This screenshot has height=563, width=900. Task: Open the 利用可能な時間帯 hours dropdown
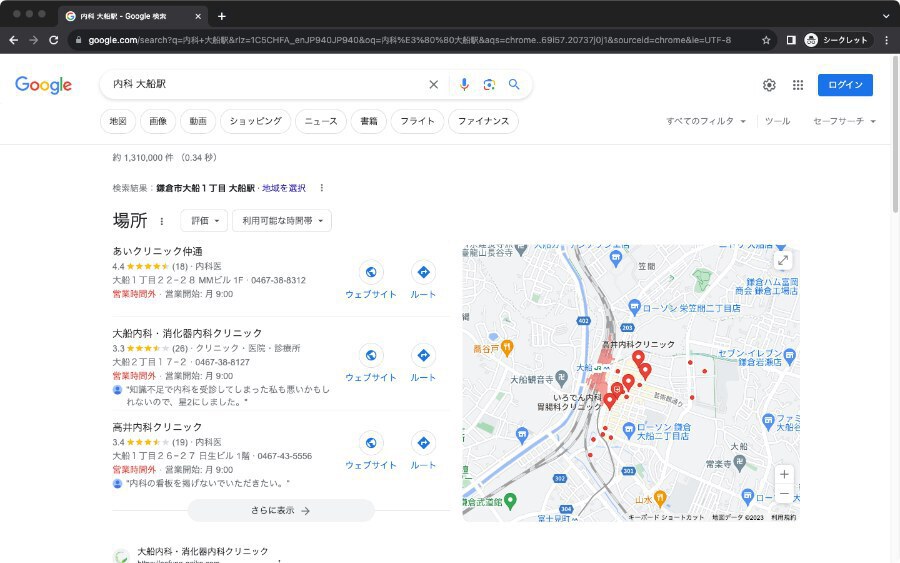click(282, 221)
